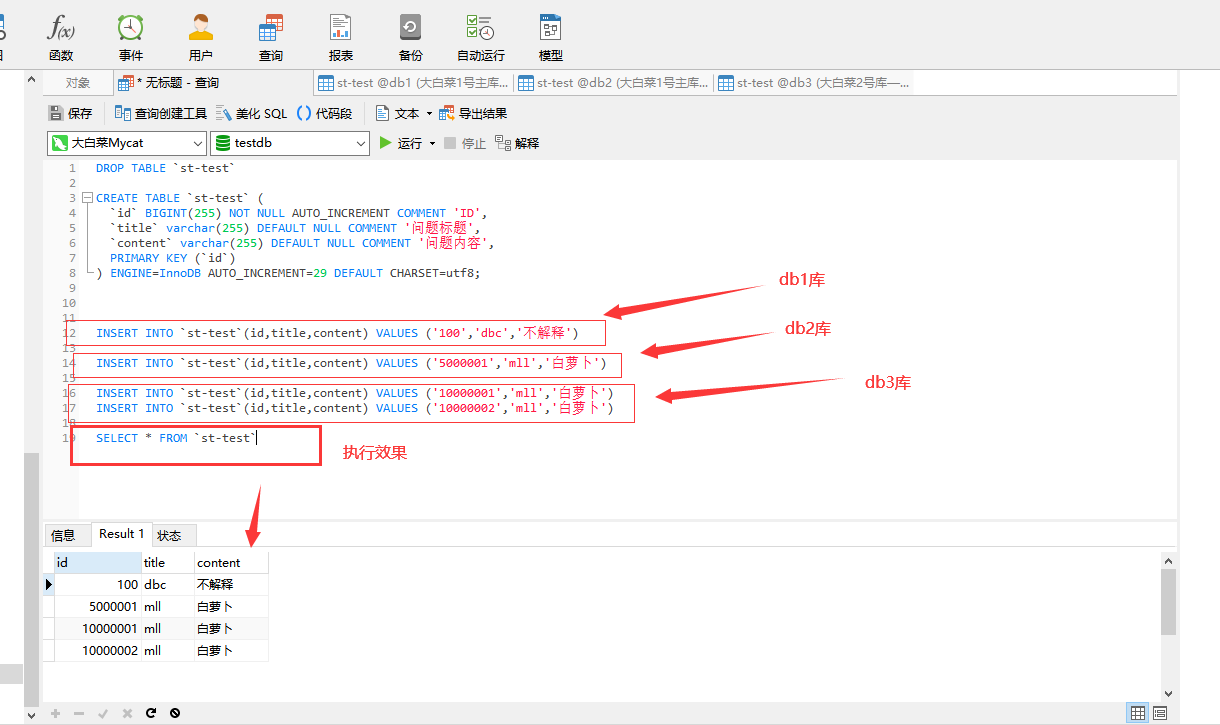Screen dimensions: 1220x725
Task: Insert a 代码段 code snippet
Action: (x=324, y=114)
